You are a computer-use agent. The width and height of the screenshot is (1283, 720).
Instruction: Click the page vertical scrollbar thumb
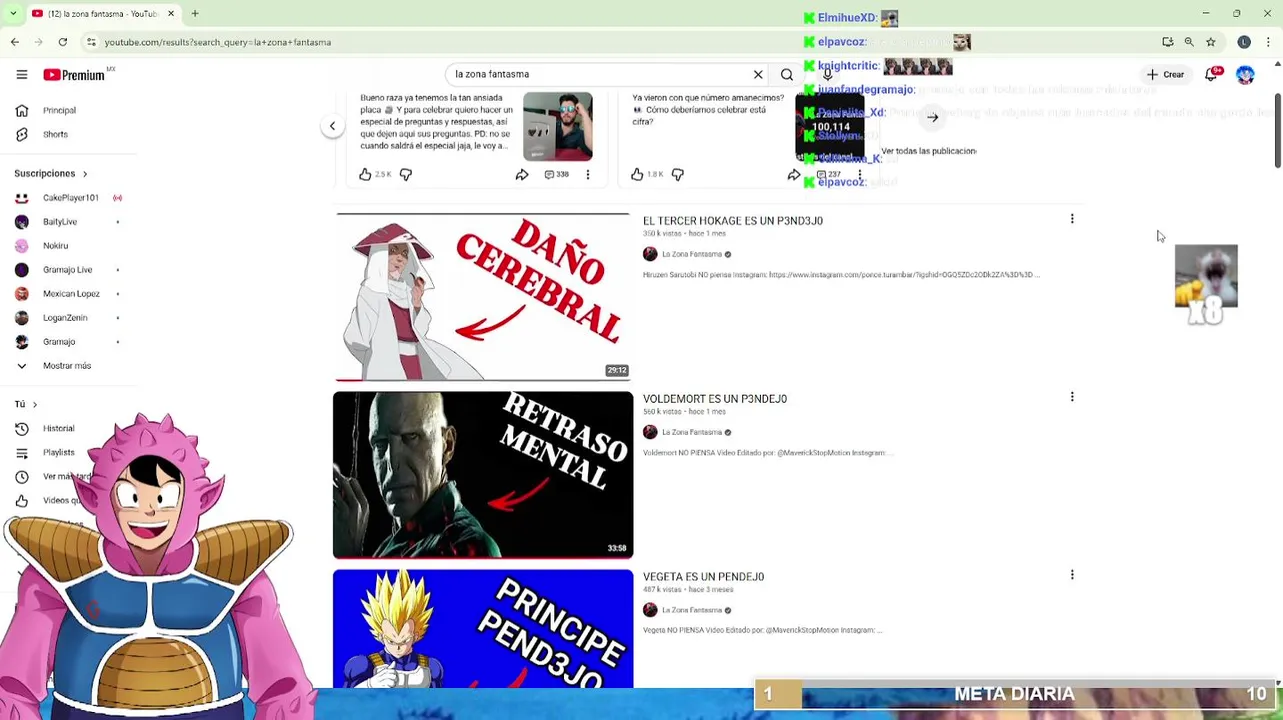1277,132
